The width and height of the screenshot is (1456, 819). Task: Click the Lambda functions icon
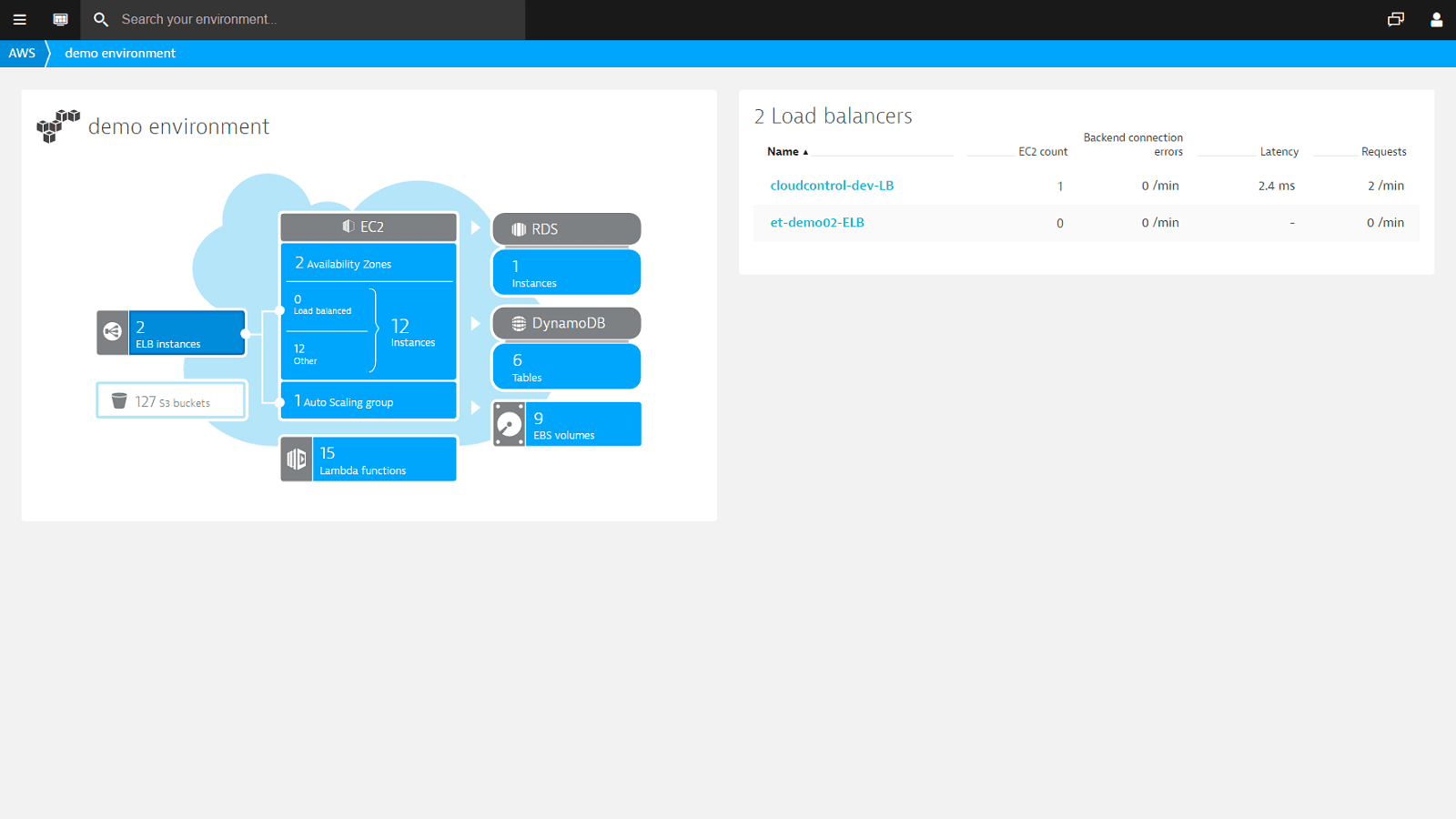297,459
